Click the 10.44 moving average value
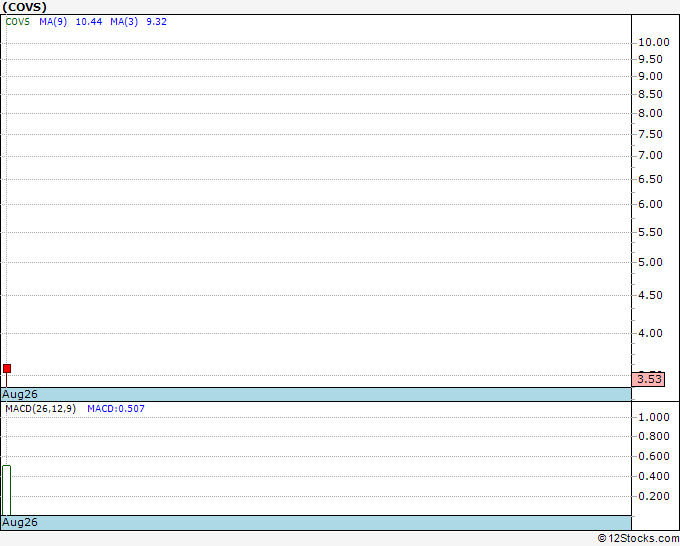 89,22
